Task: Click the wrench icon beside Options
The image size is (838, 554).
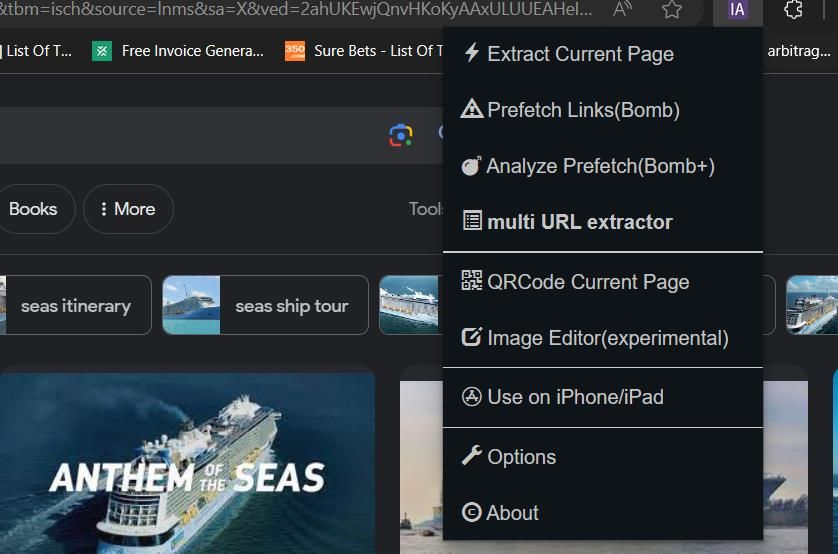Action: (x=472, y=456)
